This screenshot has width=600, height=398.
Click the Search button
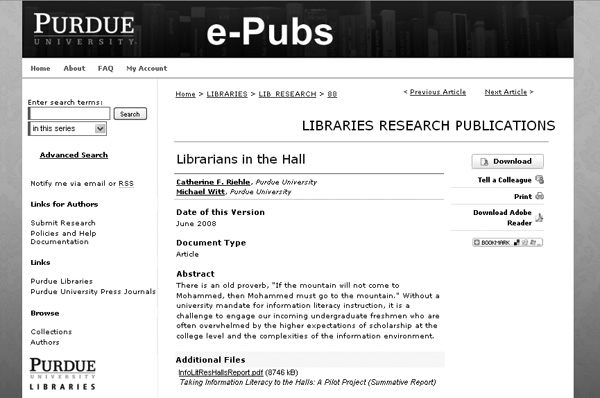click(130, 114)
